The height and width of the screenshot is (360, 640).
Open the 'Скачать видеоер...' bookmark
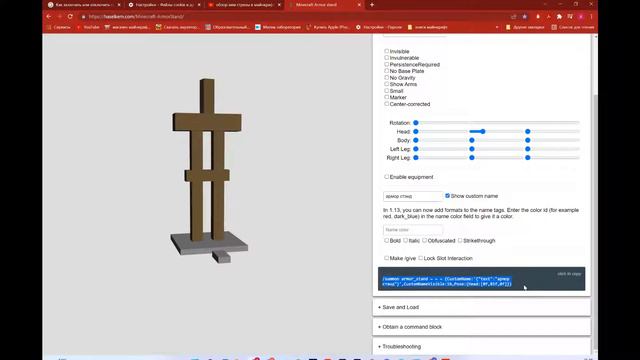click(178, 27)
